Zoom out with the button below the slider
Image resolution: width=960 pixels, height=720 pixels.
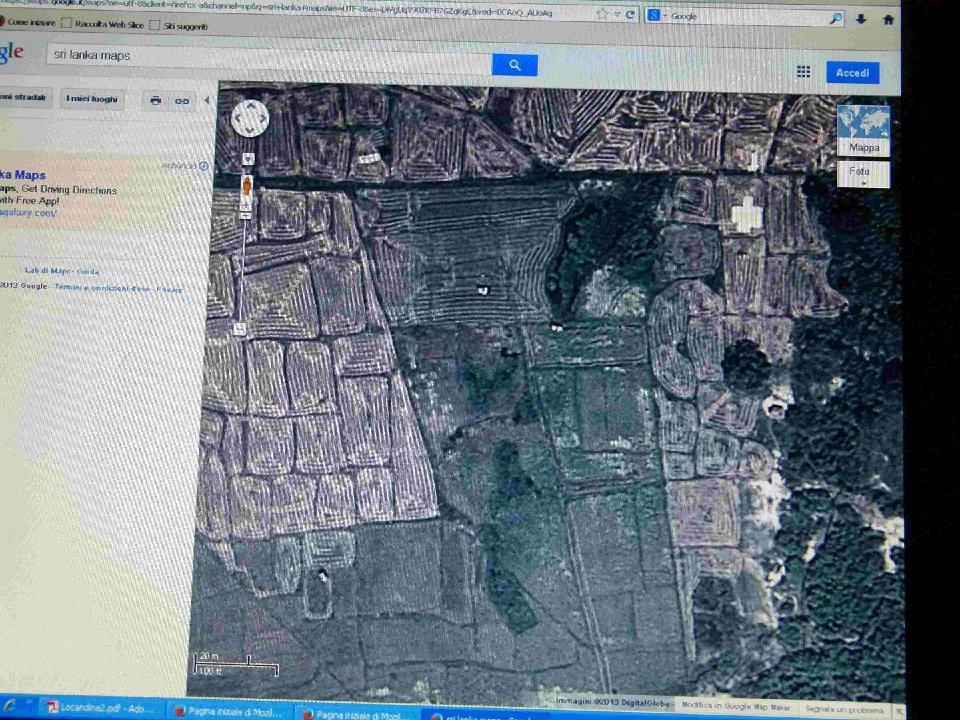pos(239,329)
